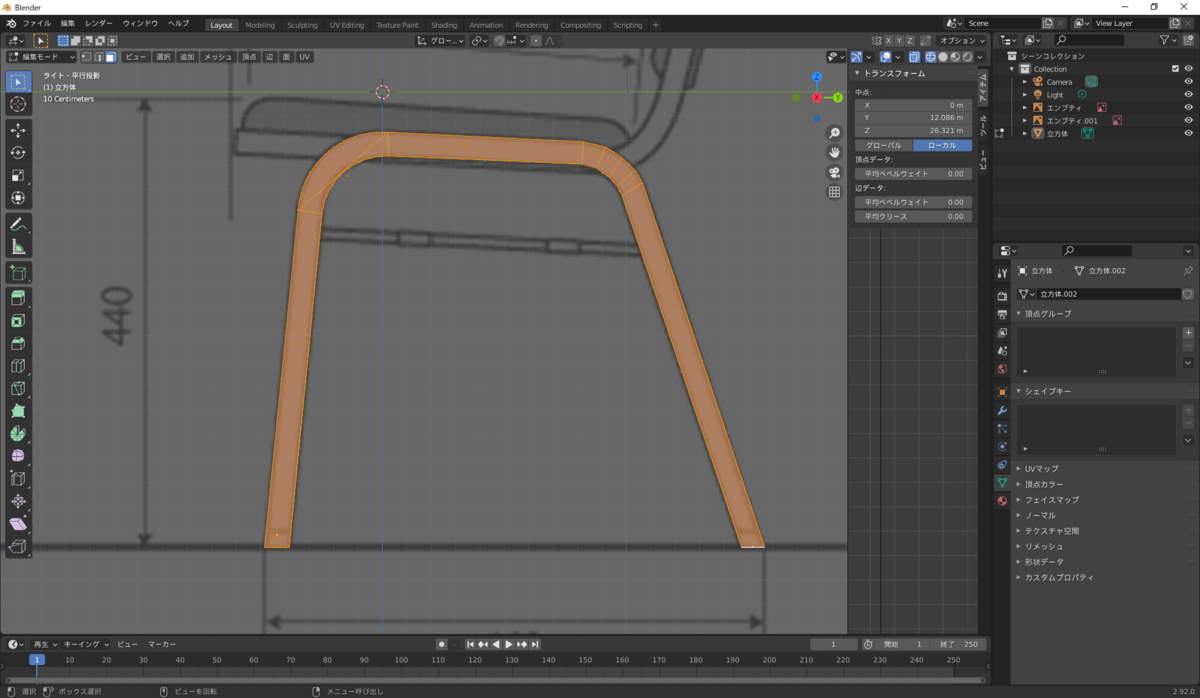Select the Add Cube tool
This screenshot has height=698, width=1200.
[18, 272]
